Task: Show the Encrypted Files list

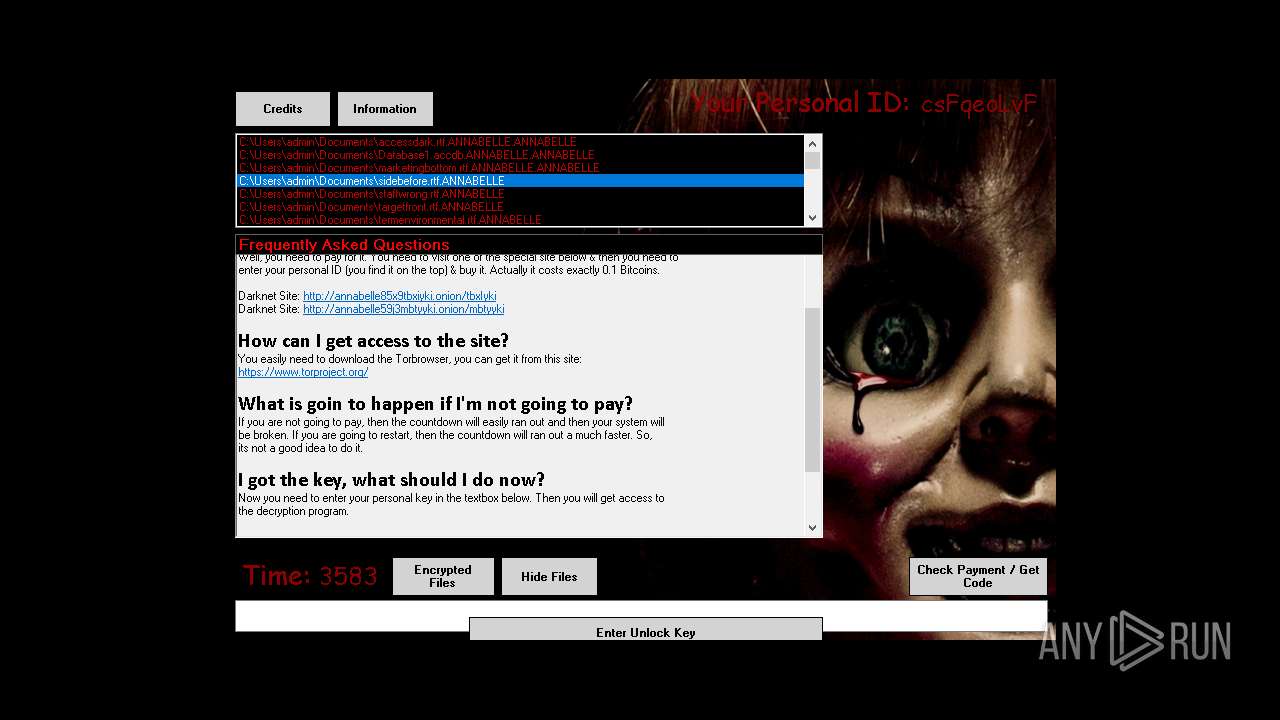Action: coord(443,577)
